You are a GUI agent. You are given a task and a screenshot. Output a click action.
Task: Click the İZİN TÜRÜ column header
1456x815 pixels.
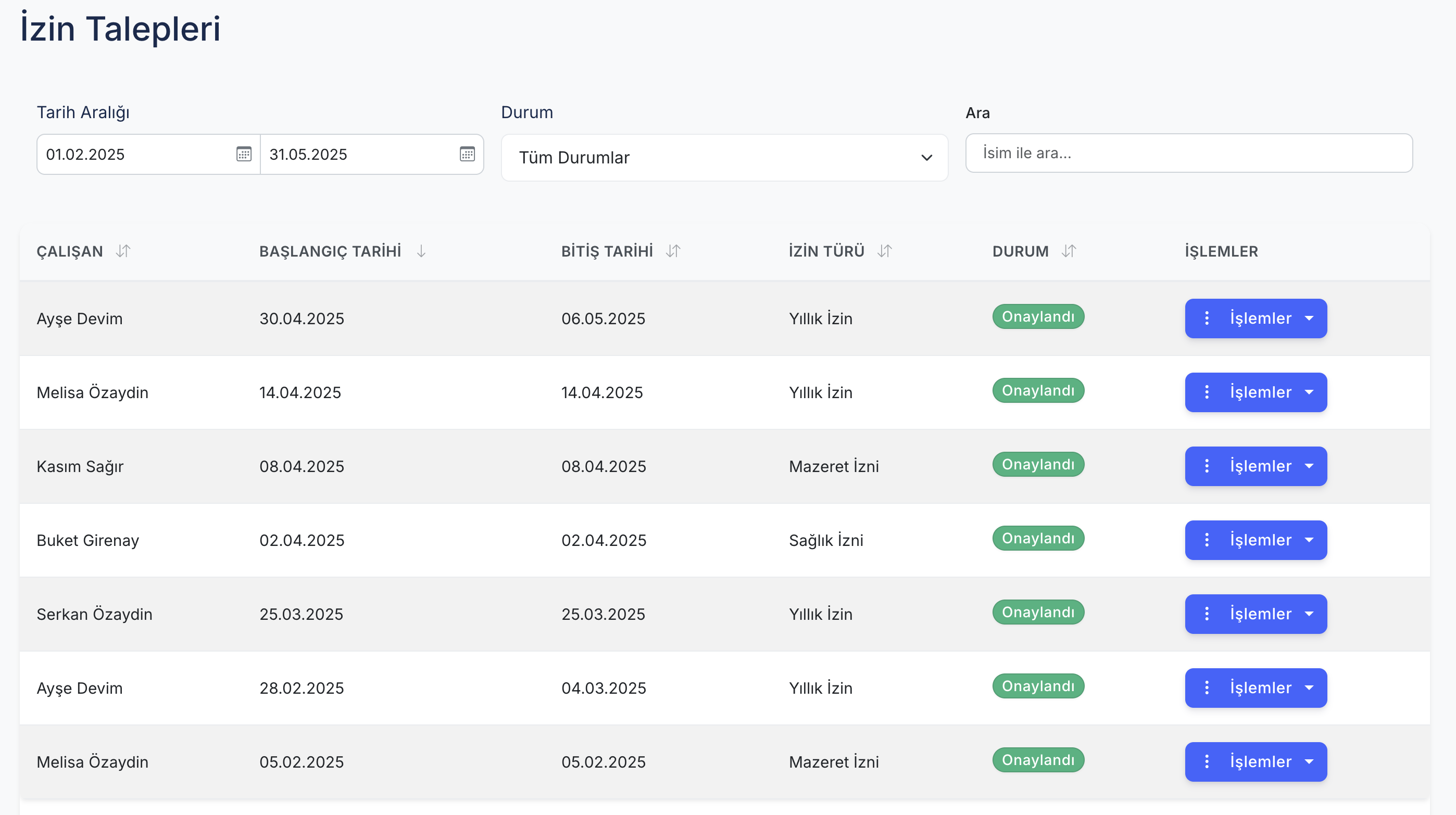tap(826, 251)
